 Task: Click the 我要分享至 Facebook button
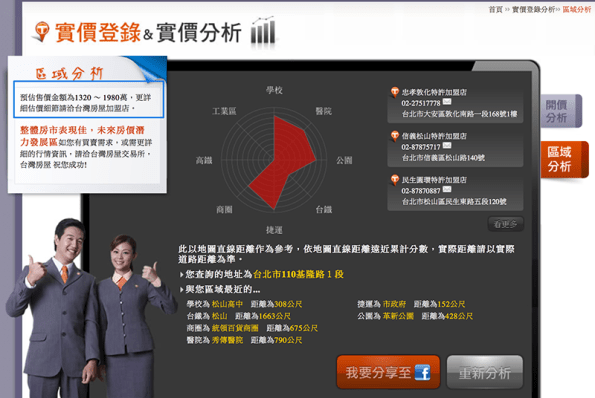click(x=388, y=372)
